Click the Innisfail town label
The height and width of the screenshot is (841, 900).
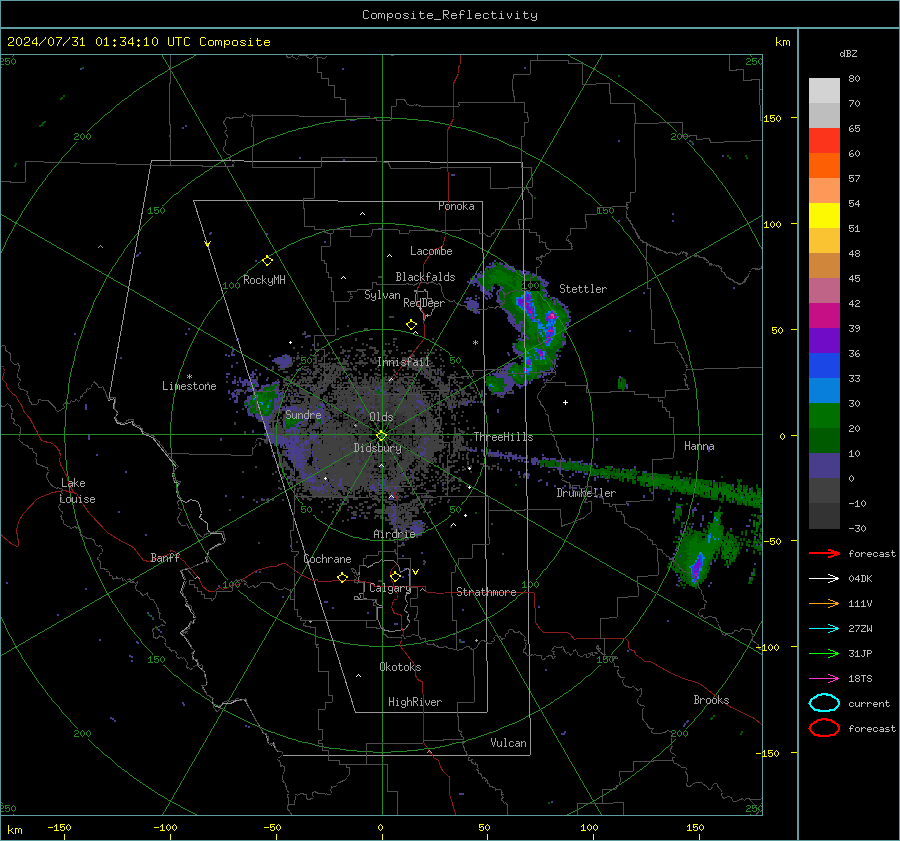coord(403,362)
